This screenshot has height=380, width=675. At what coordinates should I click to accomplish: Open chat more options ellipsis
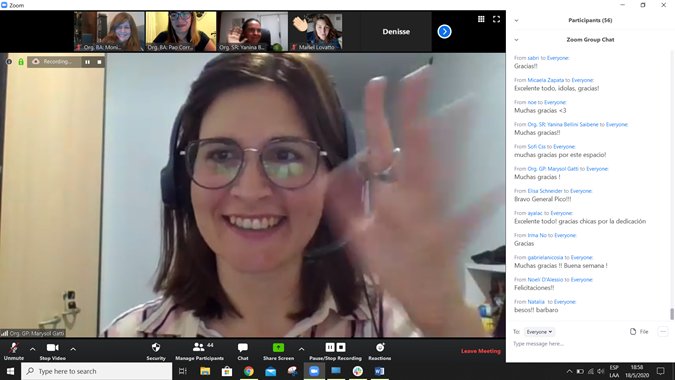[x=663, y=331]
